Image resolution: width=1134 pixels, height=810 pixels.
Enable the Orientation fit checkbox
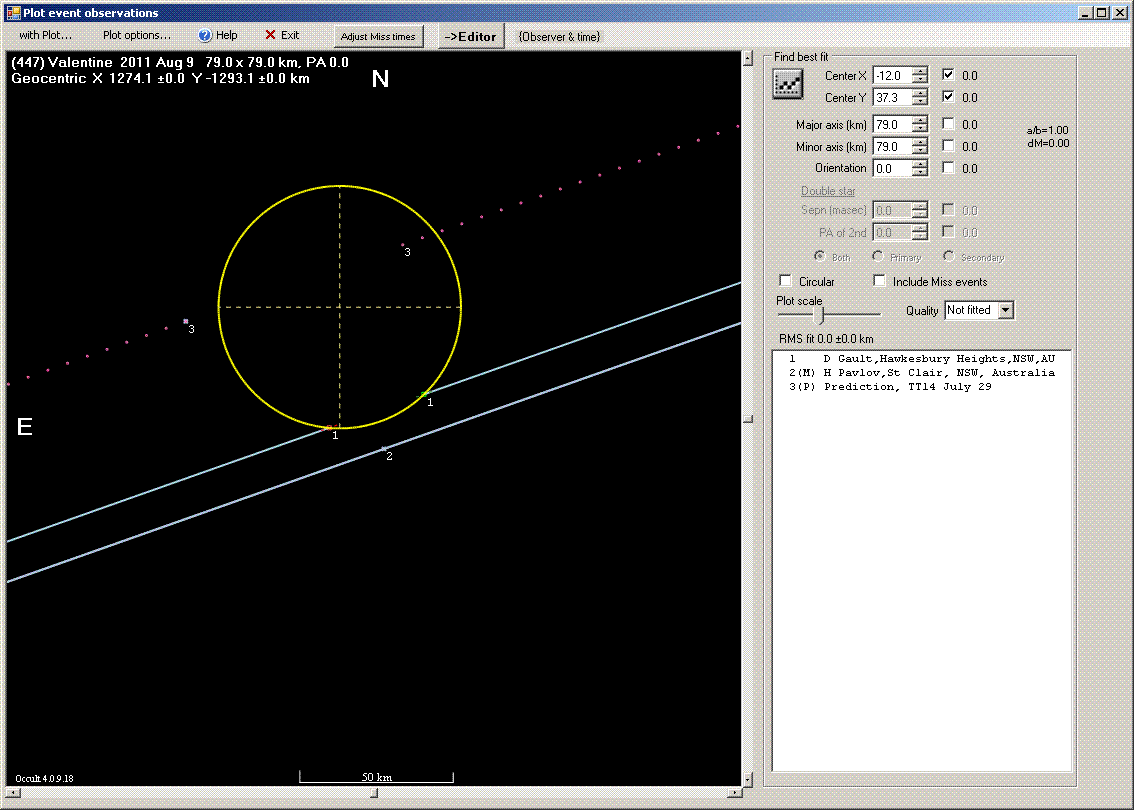pyautogui.click(x=948, y=167)
